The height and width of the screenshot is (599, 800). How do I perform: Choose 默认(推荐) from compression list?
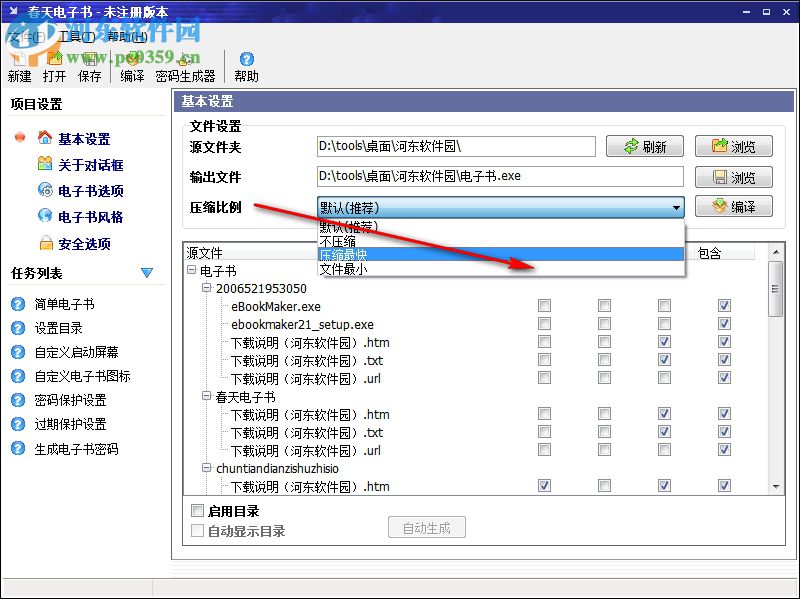(501, 226)
